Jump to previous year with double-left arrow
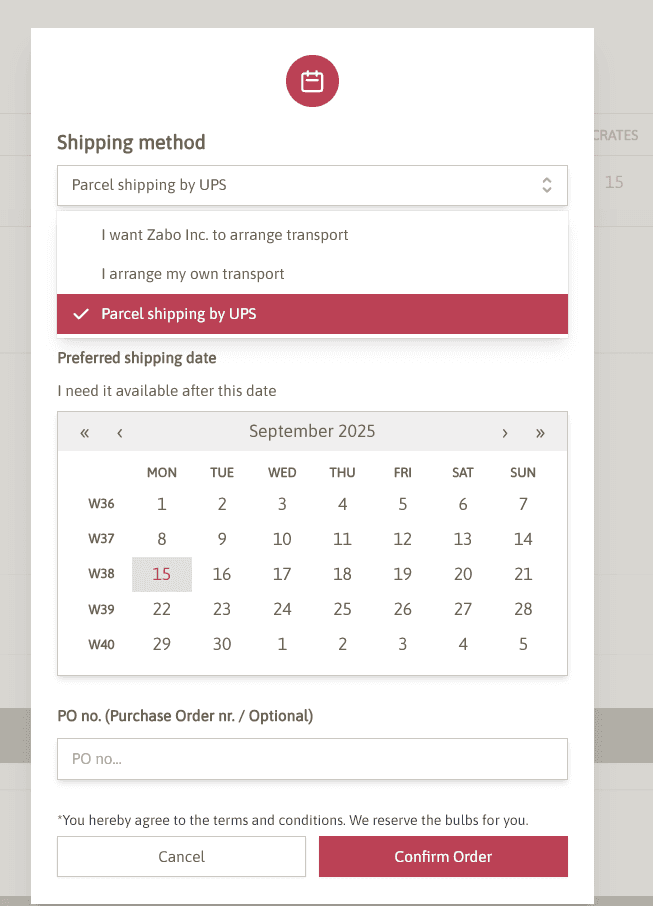This screenshot has height=906, width=653. click(84, 432)
